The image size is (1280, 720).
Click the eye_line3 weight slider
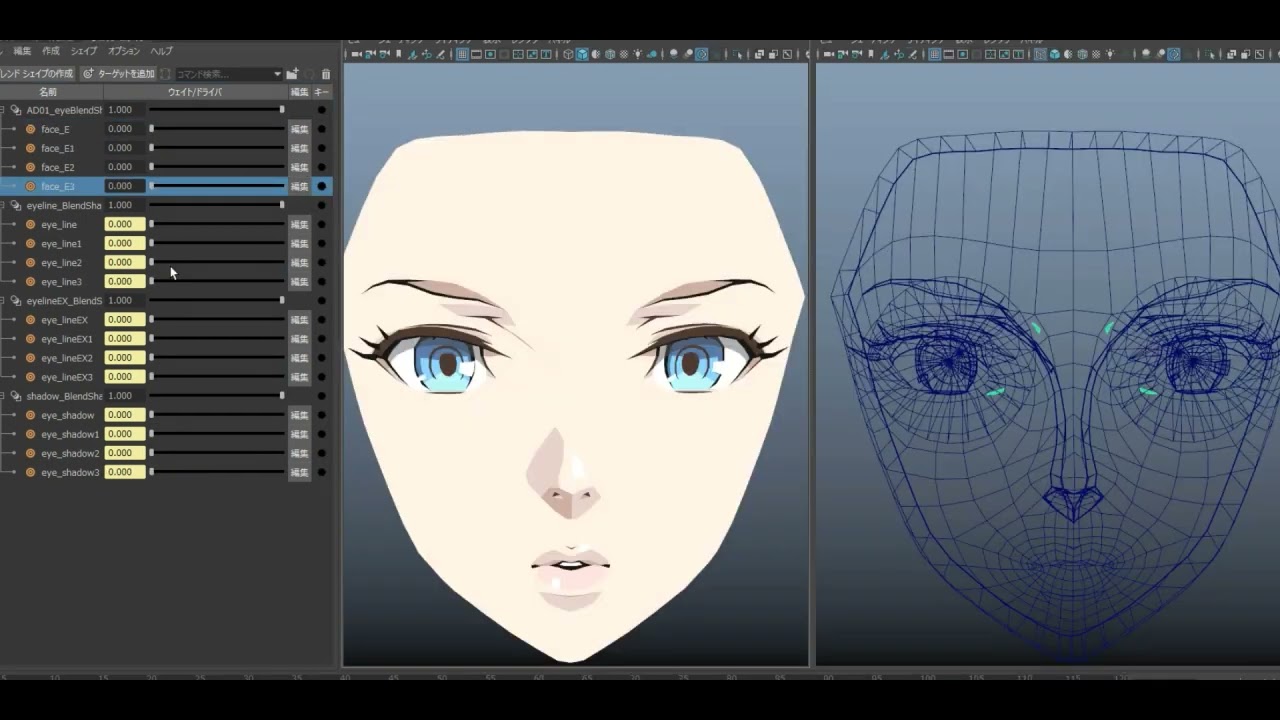pyautogui.click(x=217, y=281)
